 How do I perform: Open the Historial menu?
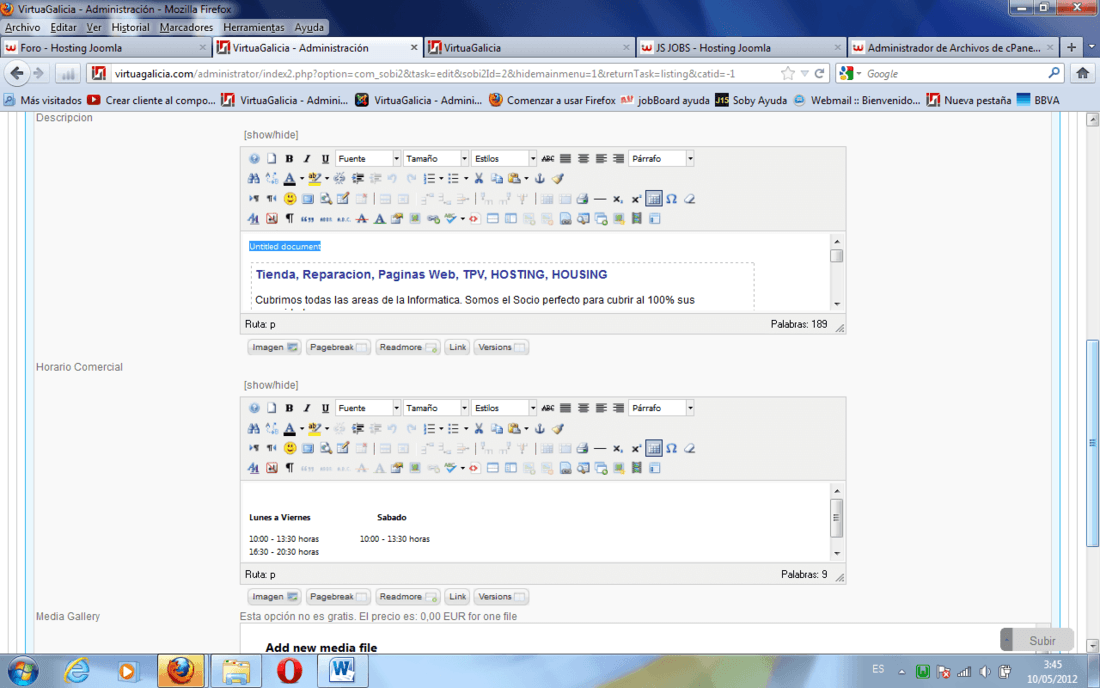130,27
